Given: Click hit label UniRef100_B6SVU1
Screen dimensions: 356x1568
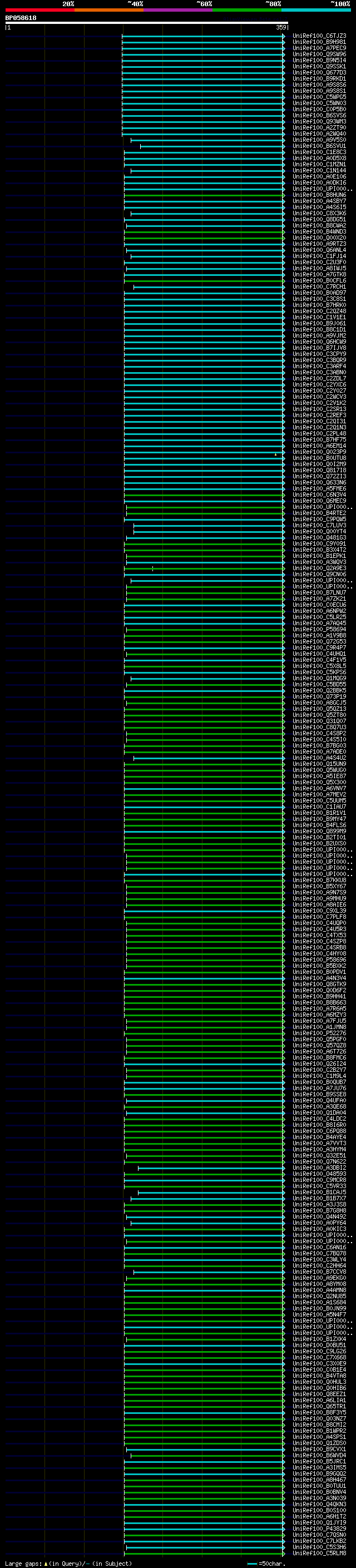Looking at the screenshot, I should tap(319, 146).
